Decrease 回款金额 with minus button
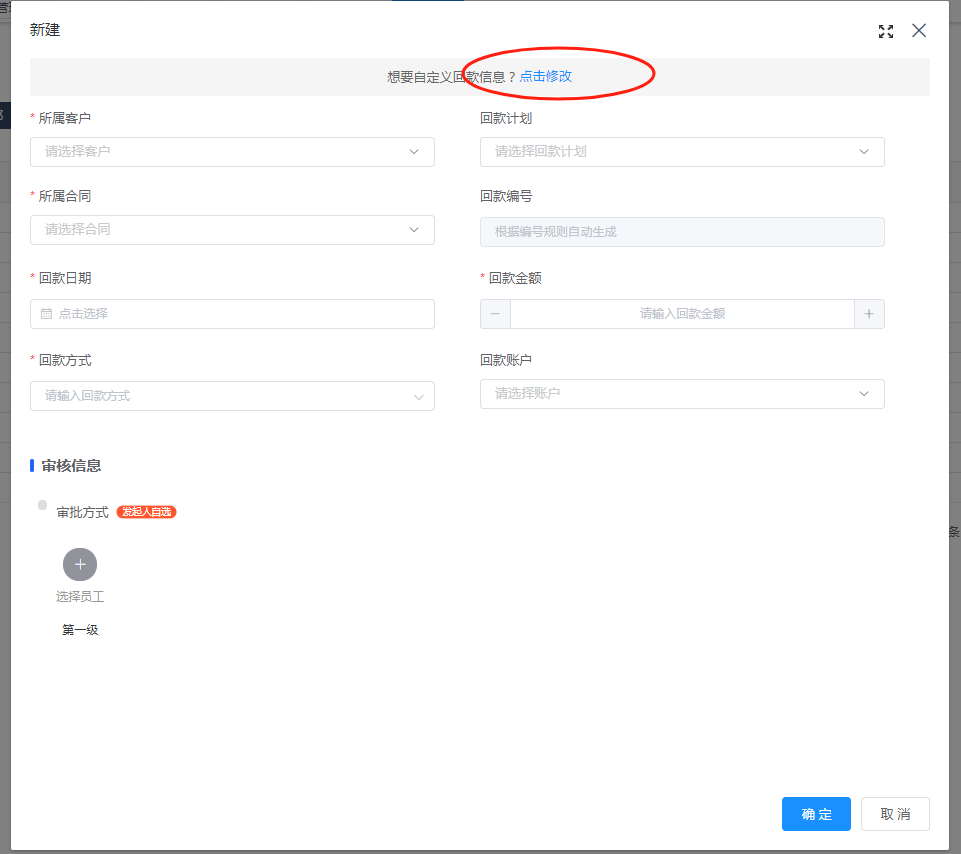 coord(495,314)
